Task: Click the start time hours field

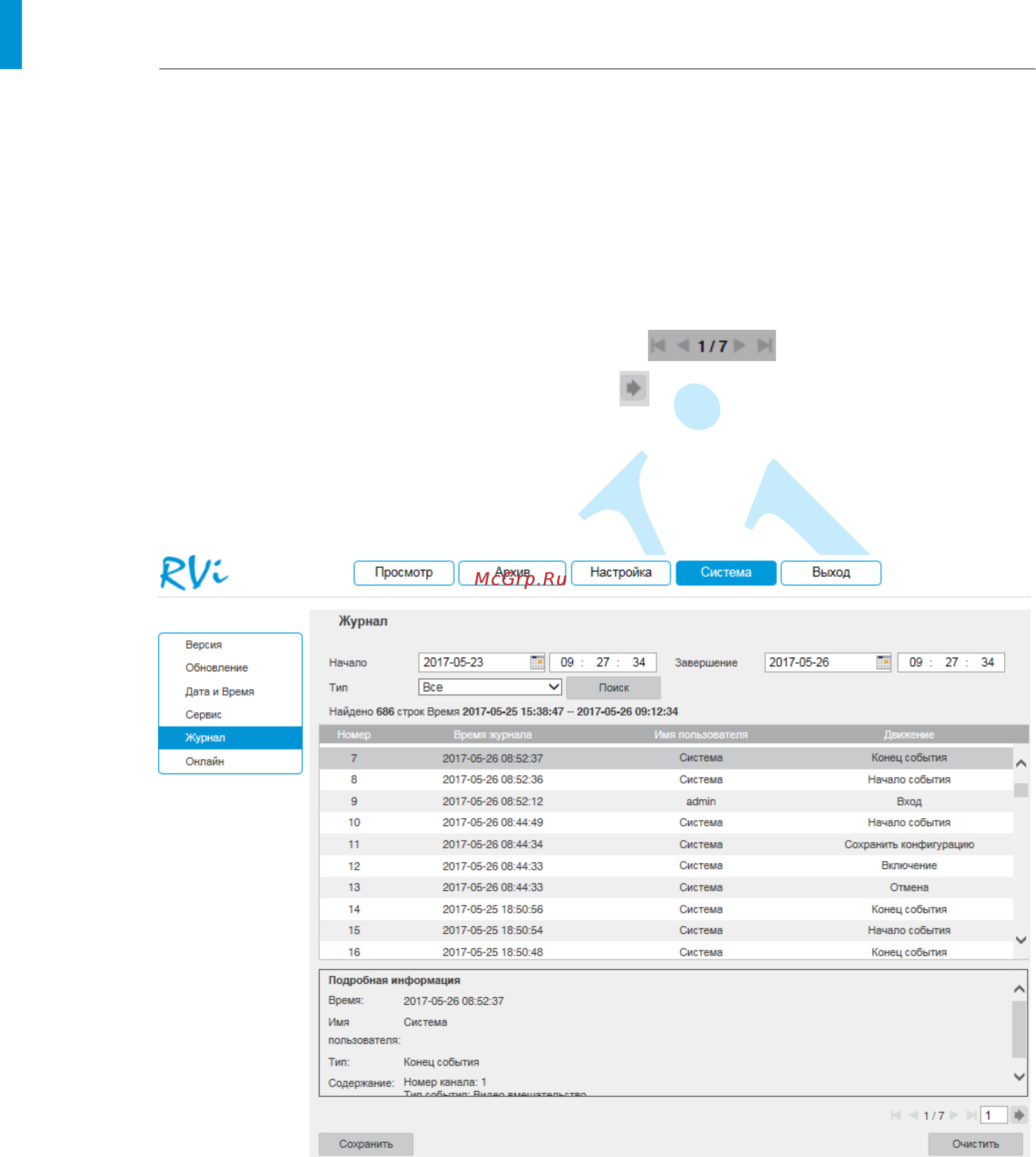Action: tap(567, 662)
